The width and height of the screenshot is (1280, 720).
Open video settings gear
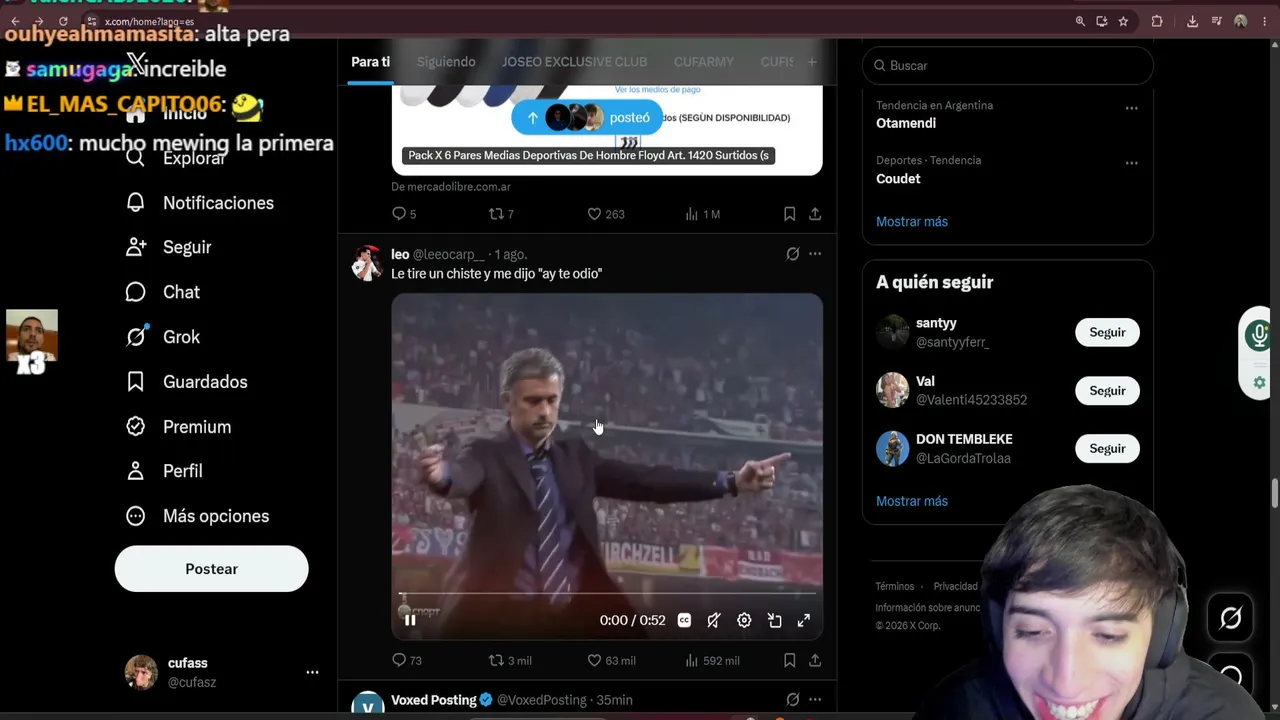tap(744, 620)
